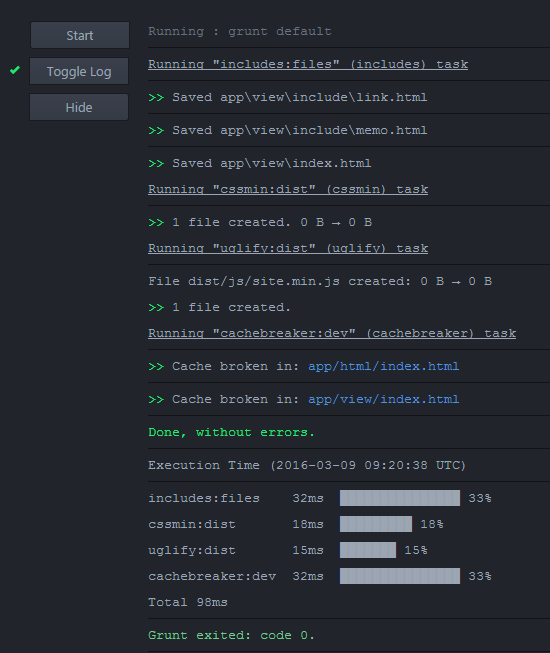
Task: Select the 'Saved app\view\index.html' line
Action: pyautogui.click(x=260, y=163)
